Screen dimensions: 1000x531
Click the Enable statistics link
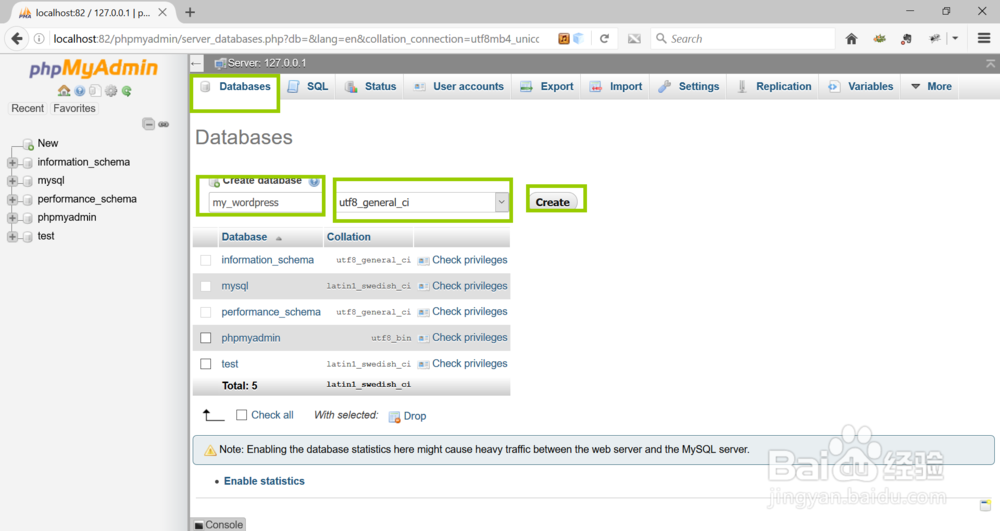pos(264,481)
